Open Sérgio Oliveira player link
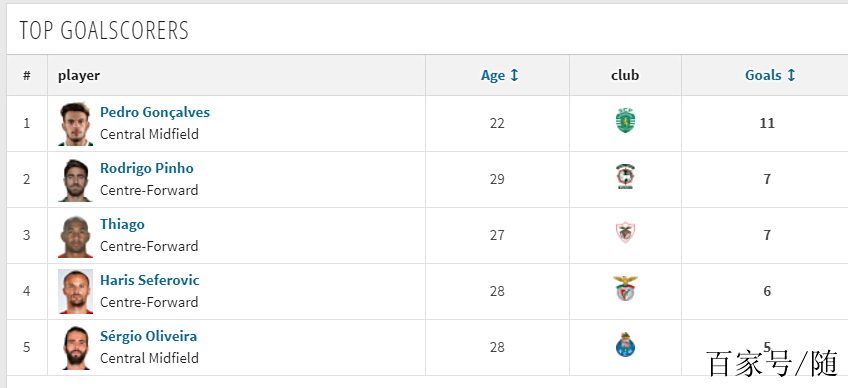The width and height of the screenshot is (848, 388). pyautogui.click(x=148, y=336)
